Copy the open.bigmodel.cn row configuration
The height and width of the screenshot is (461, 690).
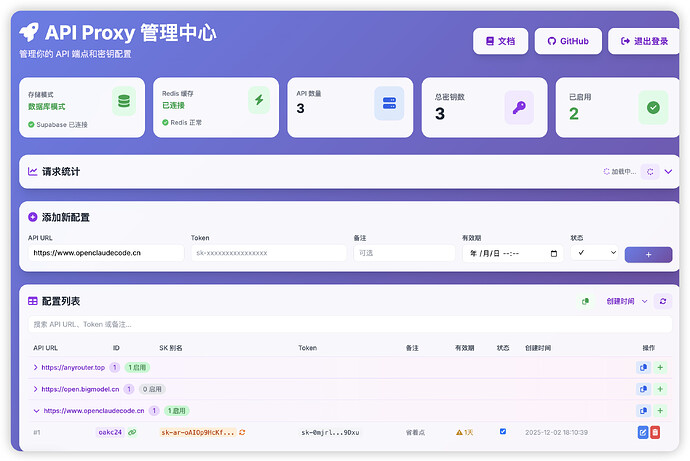pos(643,389)
